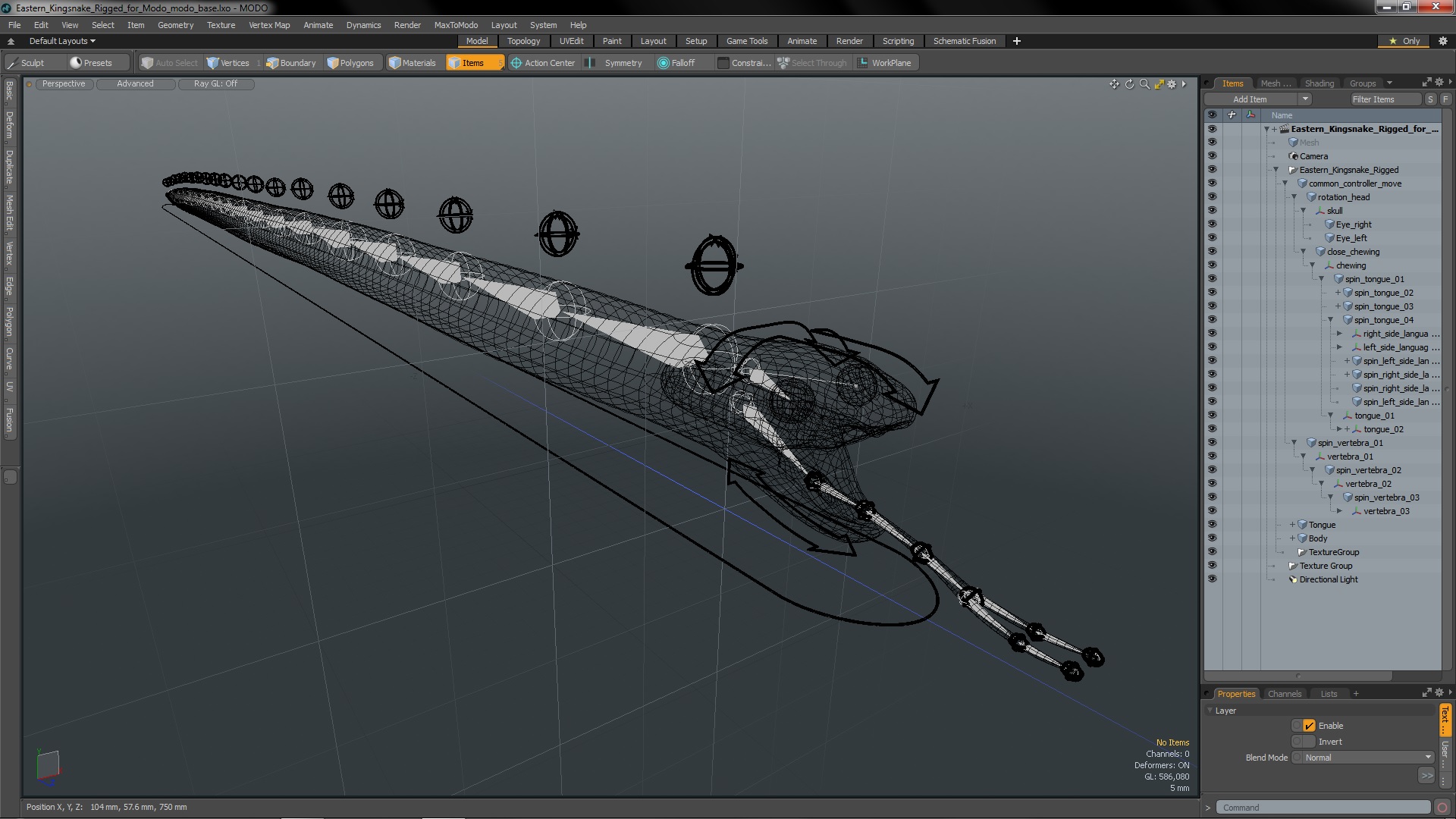Open the Constraints options

pos(744,63)
